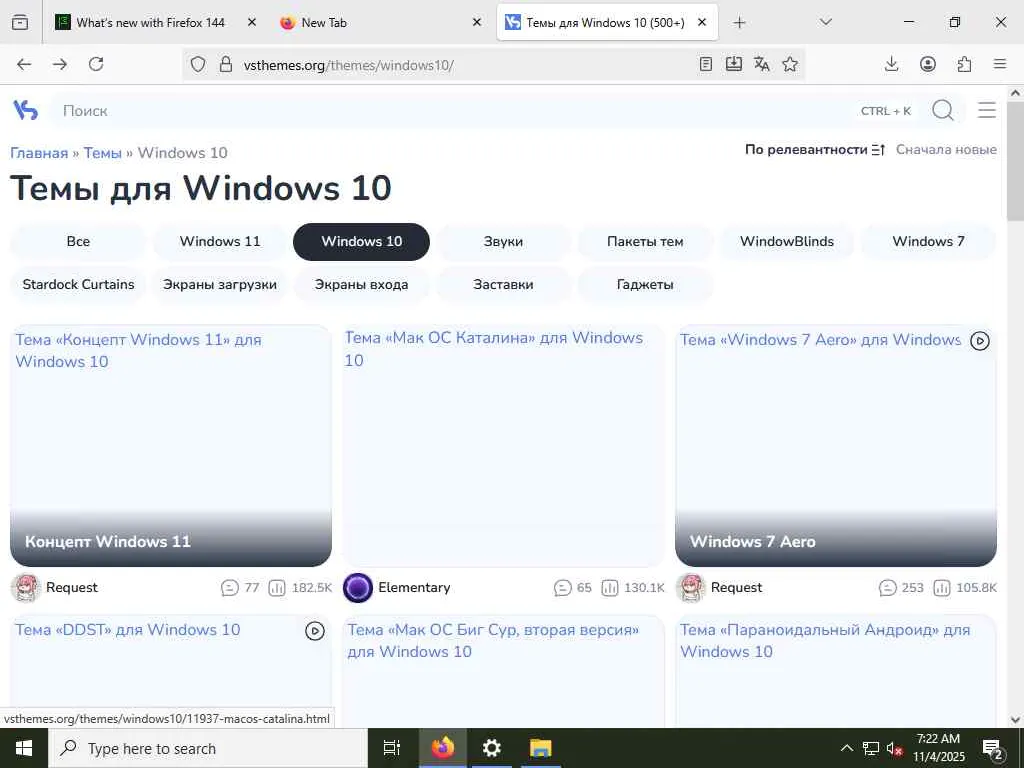Screen dimensions: 1024x768
Task: Open the Экраны входа category
Action: pos(361,285)
